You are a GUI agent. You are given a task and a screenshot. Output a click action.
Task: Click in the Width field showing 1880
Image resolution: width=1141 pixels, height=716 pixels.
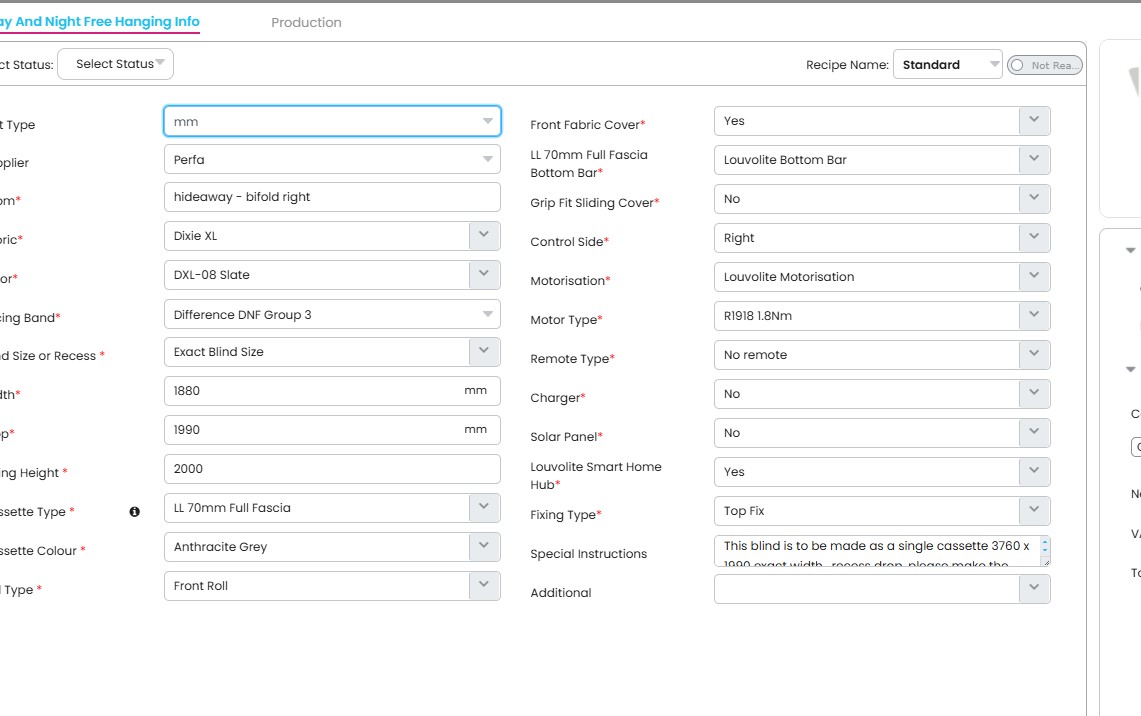pyautogui.click(x=310, y=391)
